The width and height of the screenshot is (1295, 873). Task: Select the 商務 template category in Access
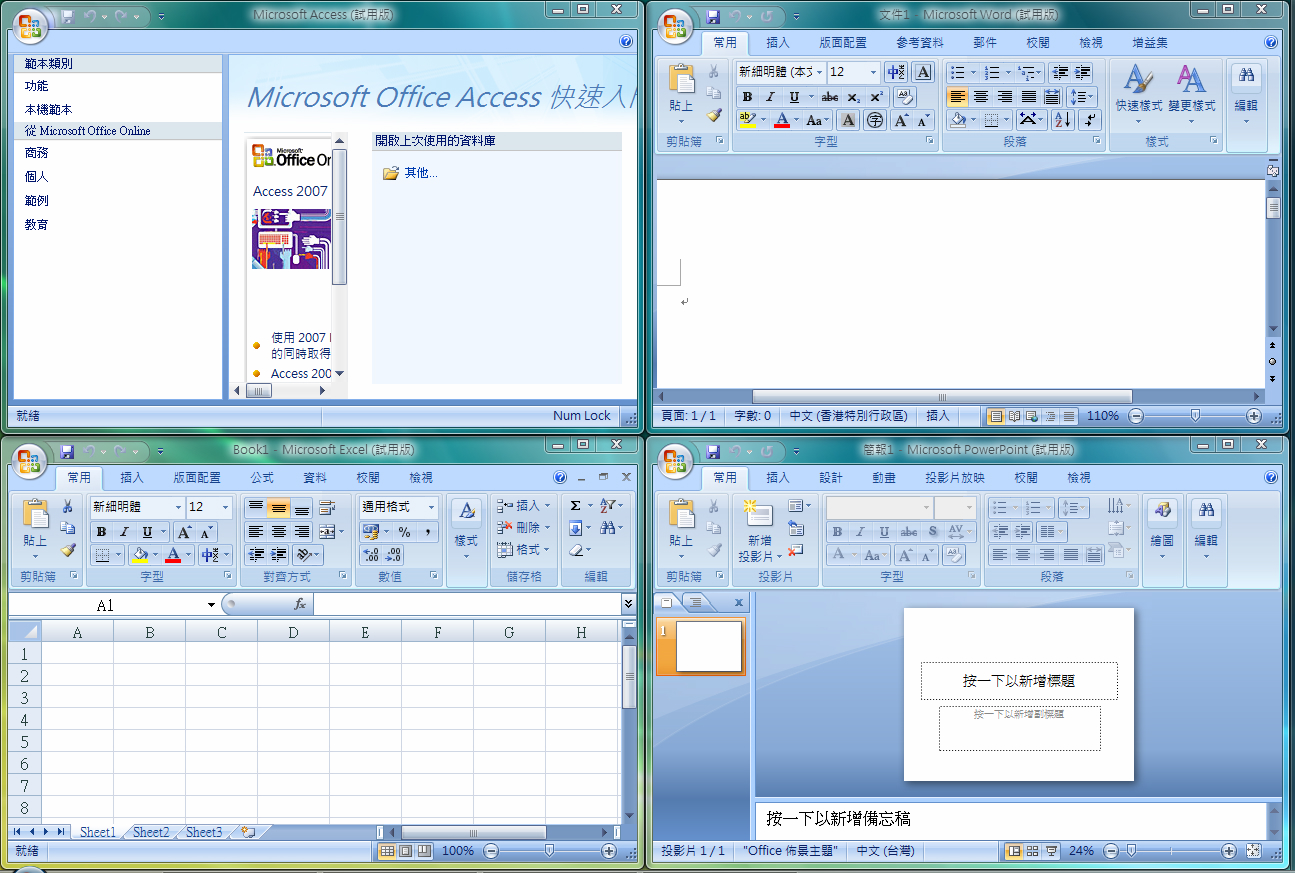pos(35,152)
